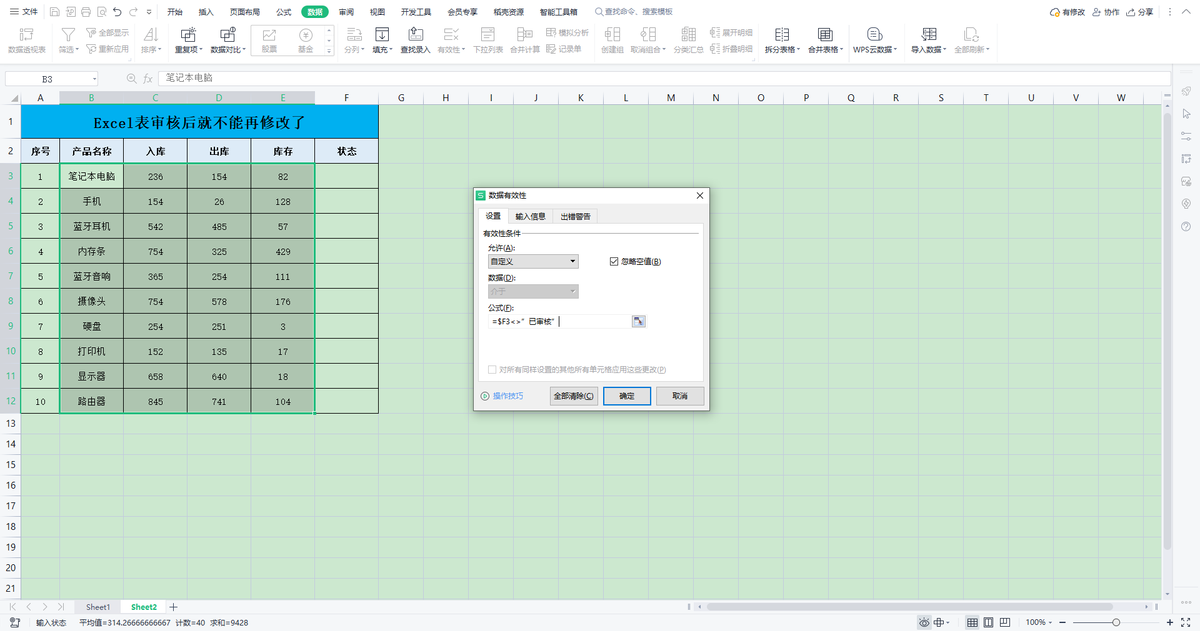1200x631 pixels.
Task: Click the full screen icon in status bar
Action: point(1187,622)
